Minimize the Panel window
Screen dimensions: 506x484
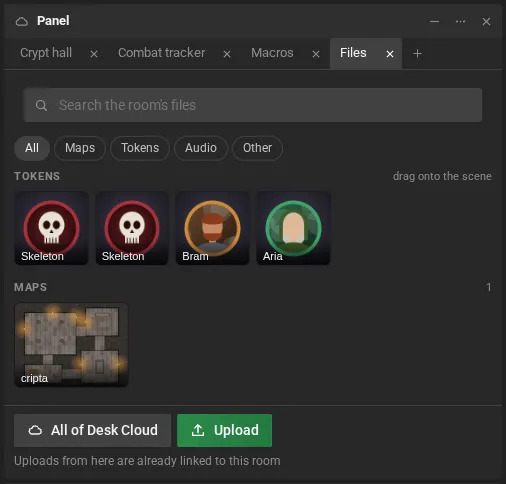[434, 22]
